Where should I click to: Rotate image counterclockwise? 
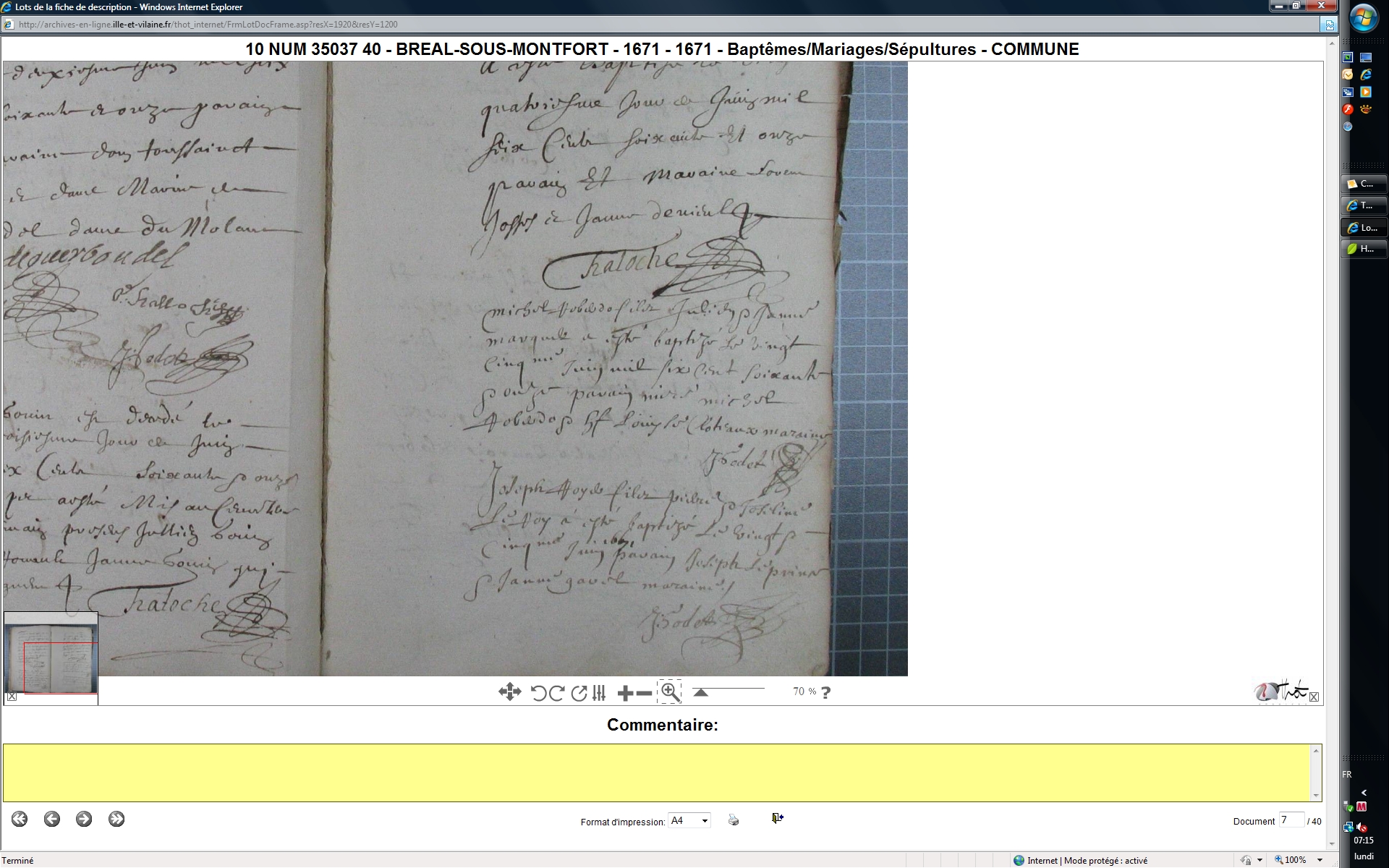(538, 693)
